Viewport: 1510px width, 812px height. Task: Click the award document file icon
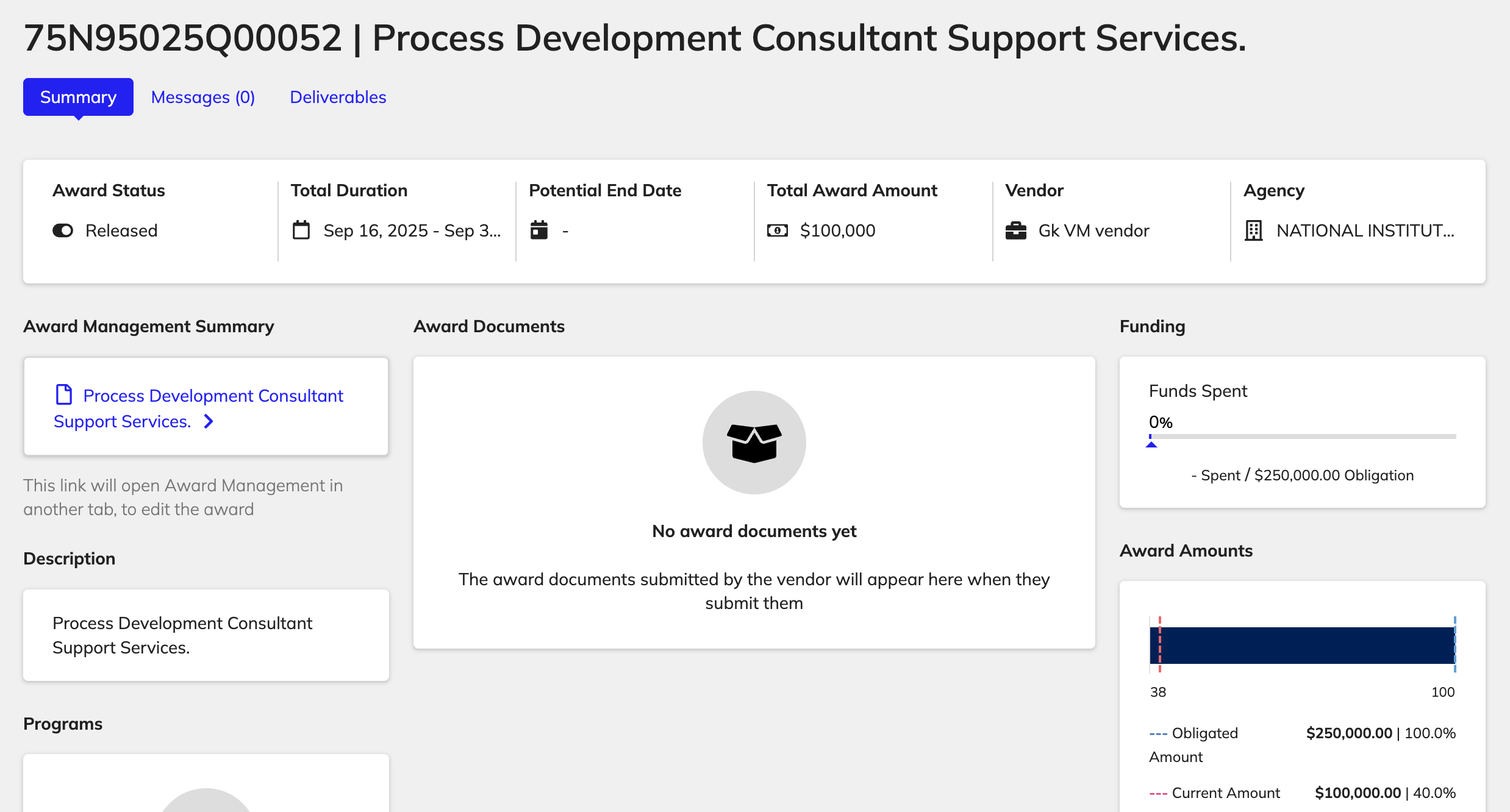pyautogui.click(x=64, y=394)
